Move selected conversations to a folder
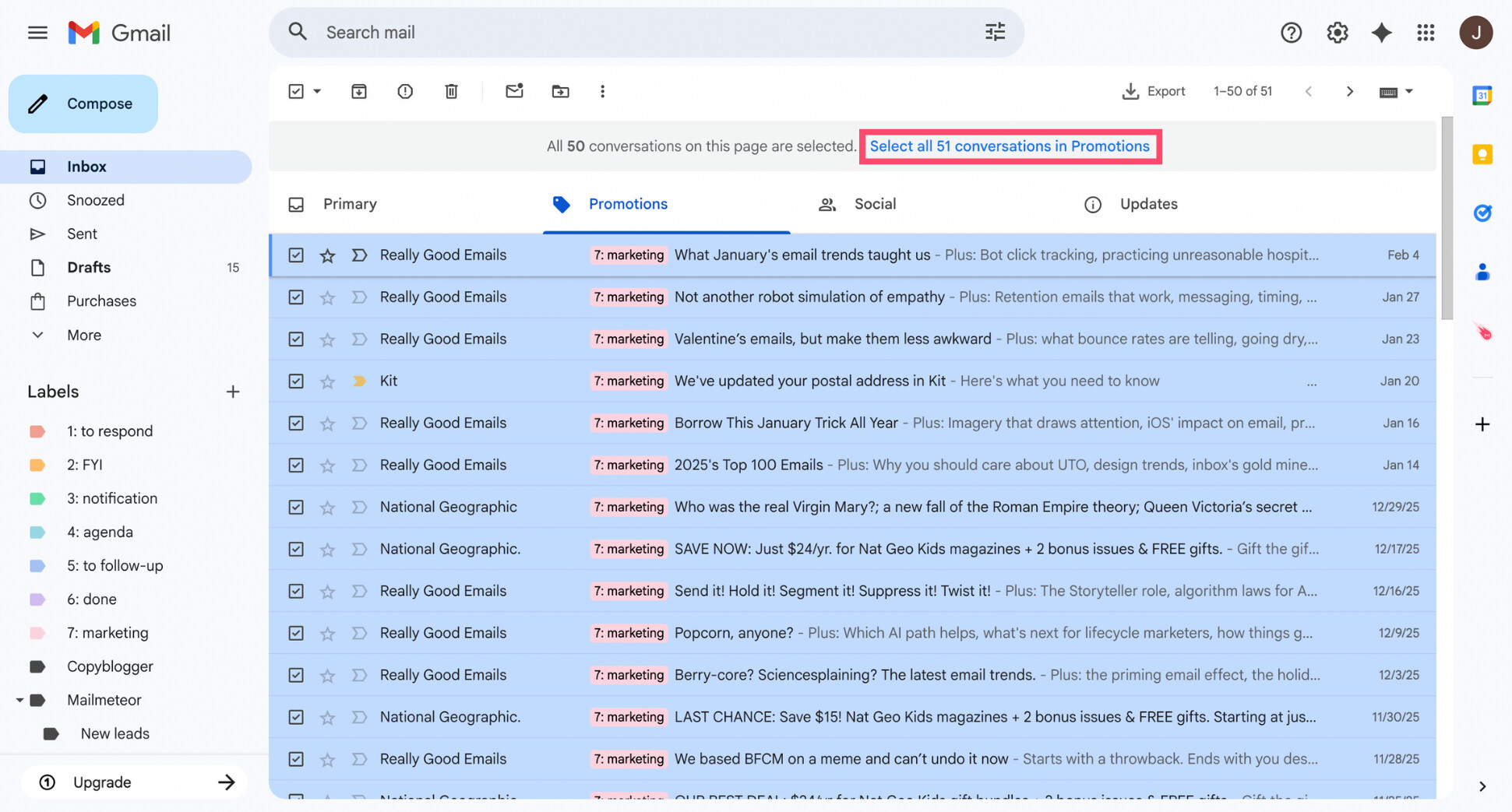The height and width of the screenshot is (812, 1512). 560,91
